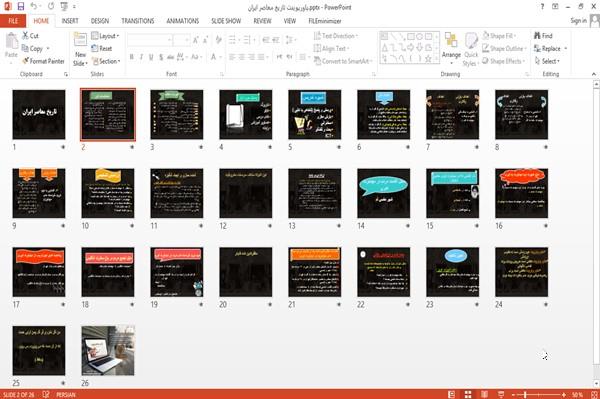Open Layout dropdown
This screenshot has width=600, height=399.
click(106, 36)
